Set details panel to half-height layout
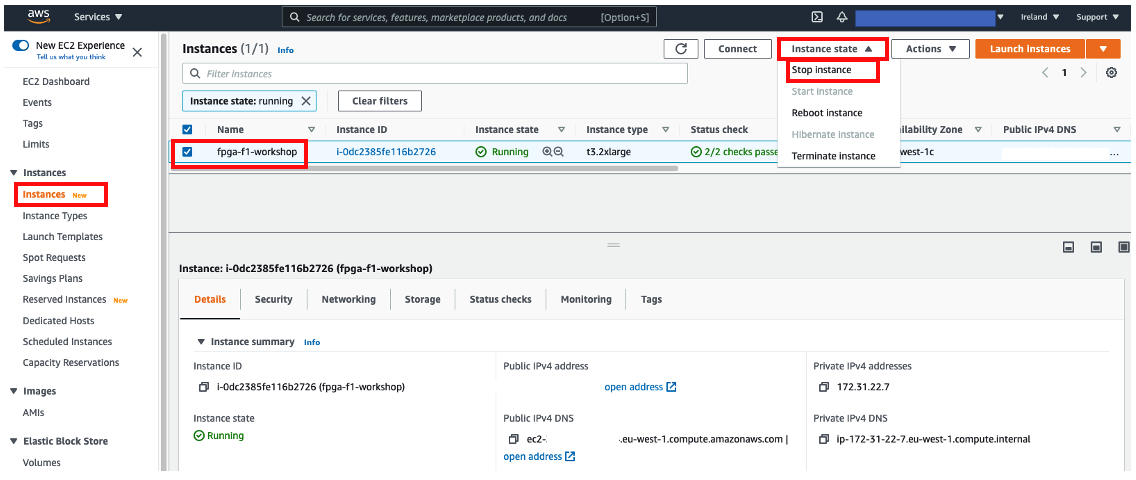This screenshot has width=1136, height=480. (x=1096, y=248)
